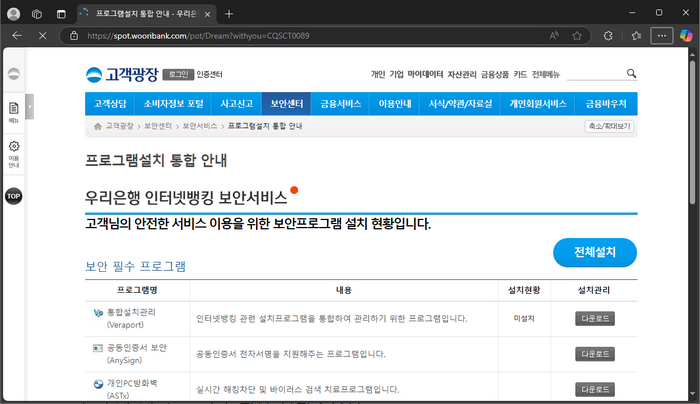This screenshot has height=404, width=700.
Task: Click the Copilot icon in browser toolbar
Action: pos(686,35)
